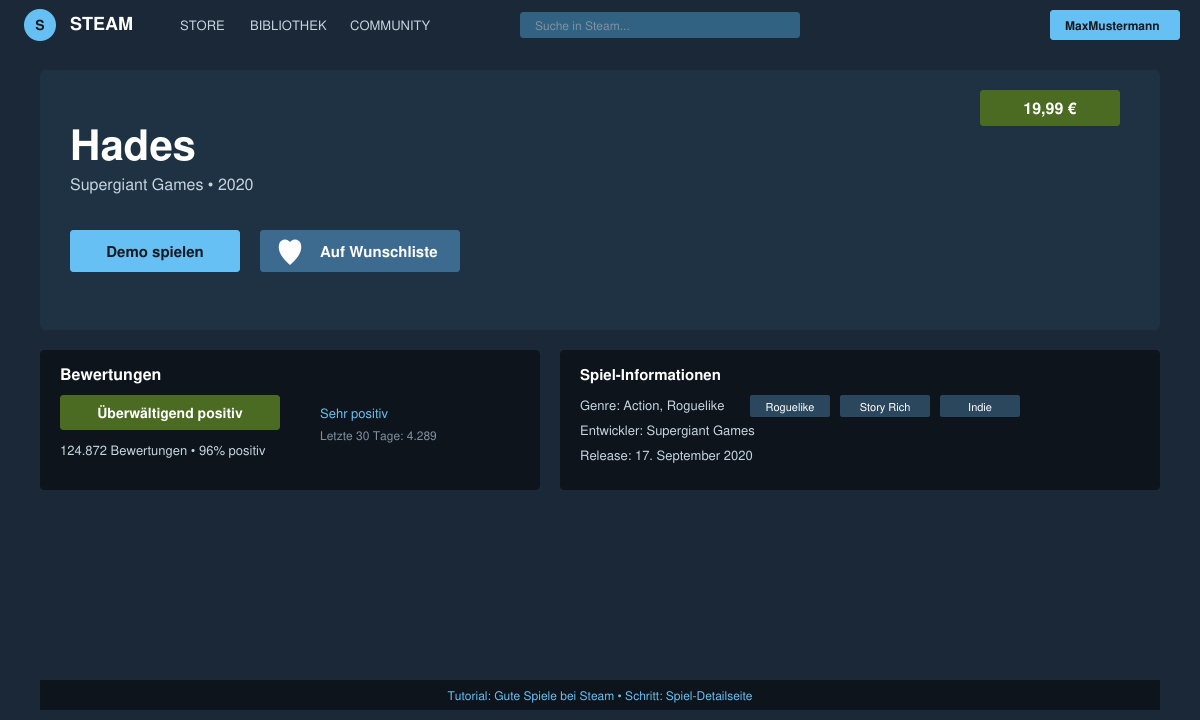Click the 'Überwältigend positiv' review badge
The width and height of the screenshot is (1200, 720).
click(170, 413)
